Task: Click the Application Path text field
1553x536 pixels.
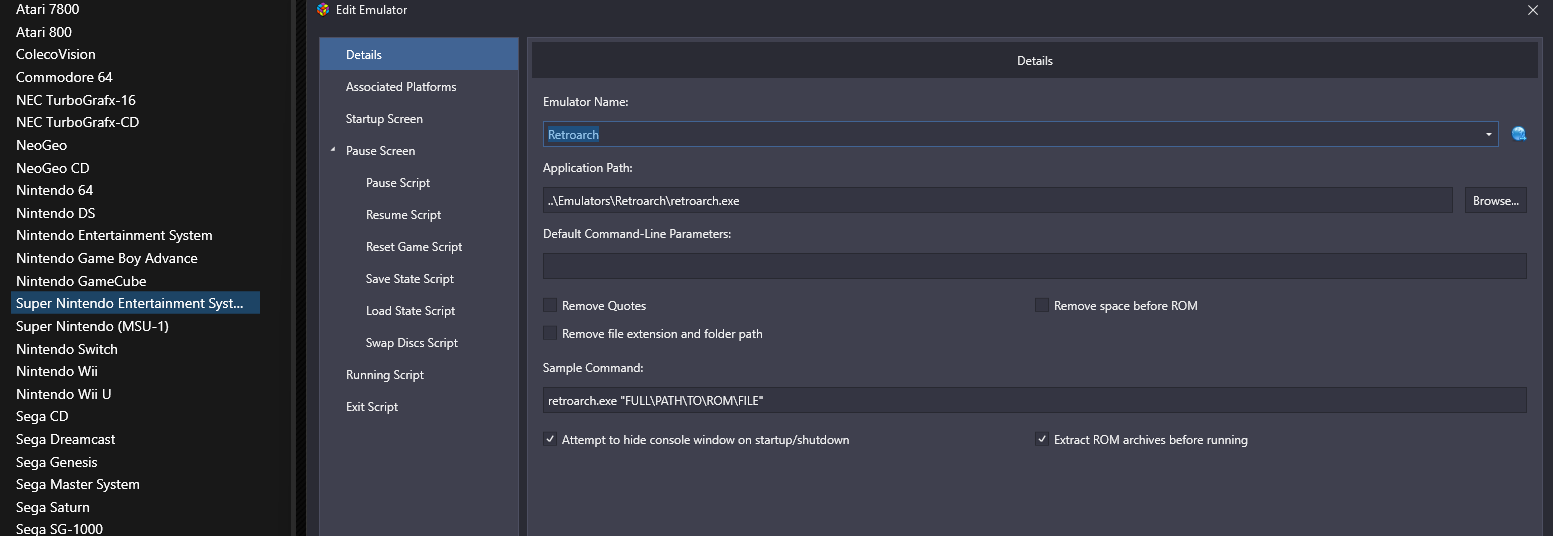Action: (x=997, y=200)
